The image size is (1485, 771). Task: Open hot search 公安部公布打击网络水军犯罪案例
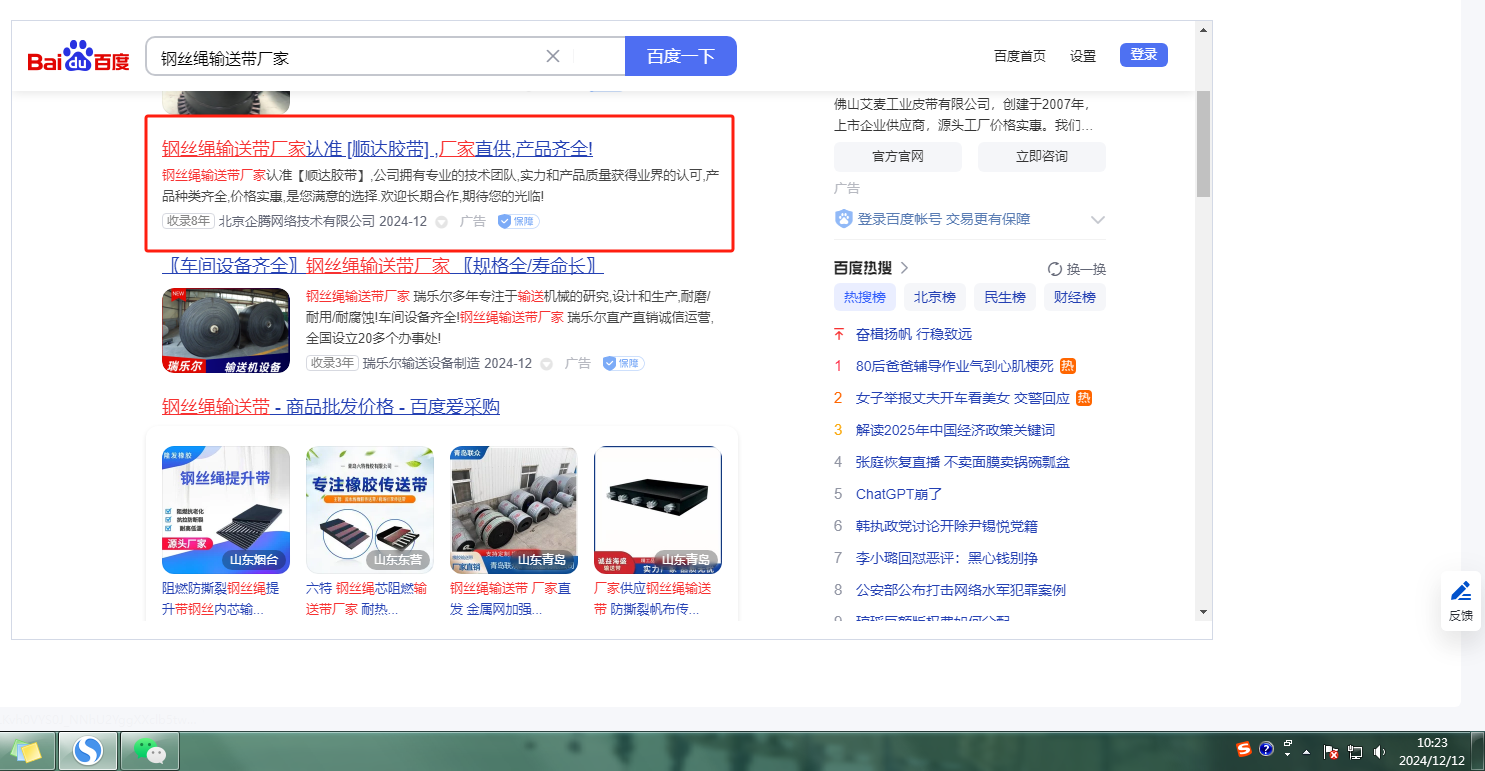click(961, 590)
